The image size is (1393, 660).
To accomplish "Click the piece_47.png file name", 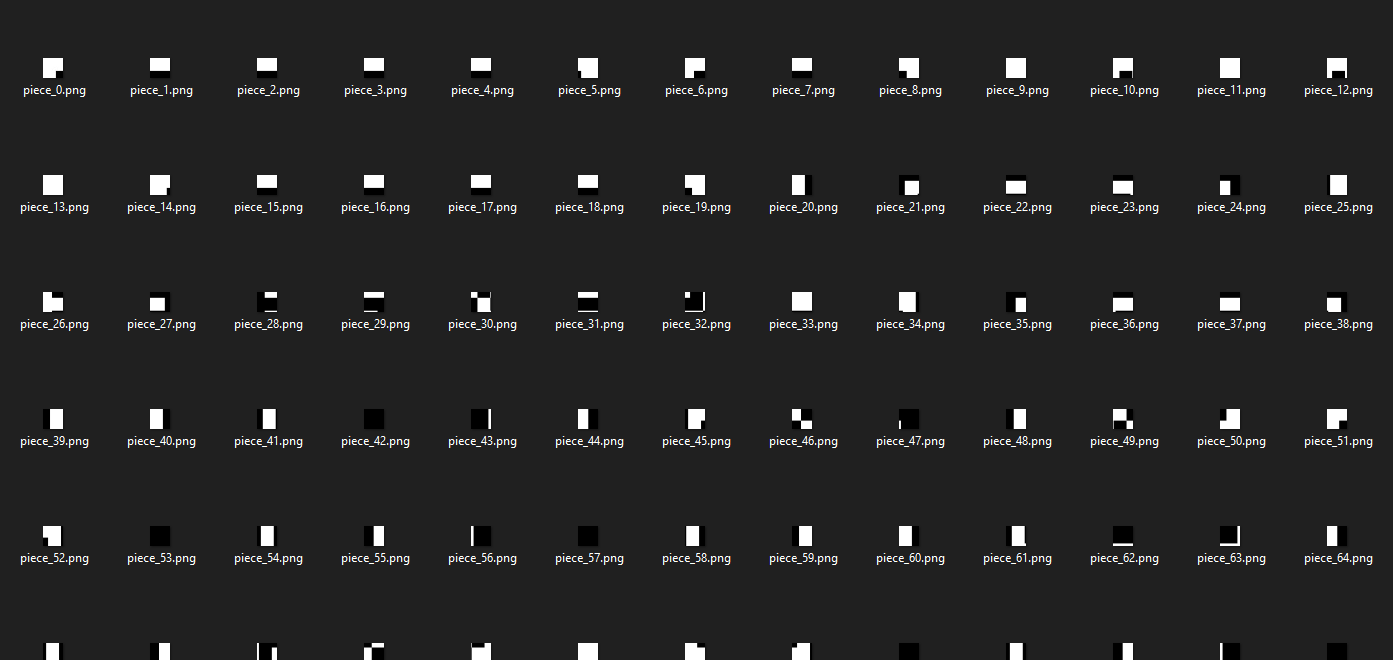I will pos(910,441).
